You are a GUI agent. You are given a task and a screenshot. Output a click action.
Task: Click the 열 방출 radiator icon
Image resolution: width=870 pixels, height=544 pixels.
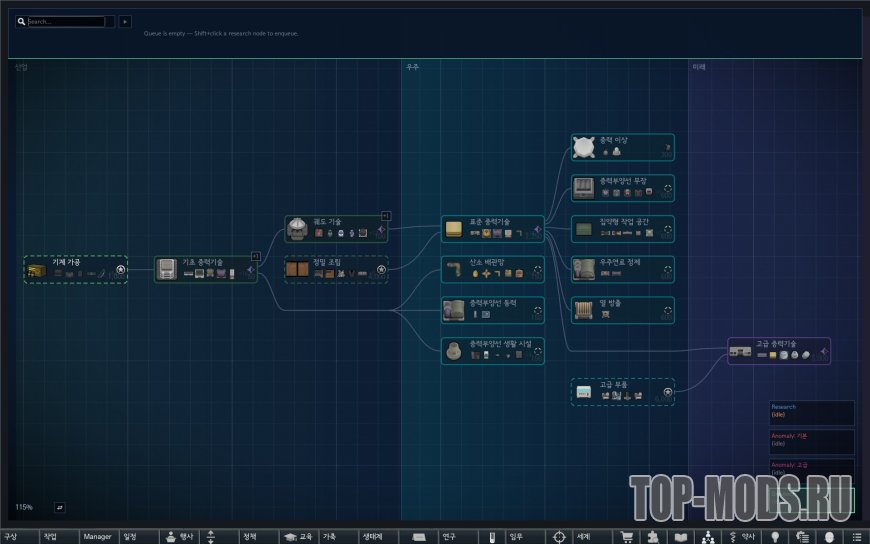click(x=584, y=310)
